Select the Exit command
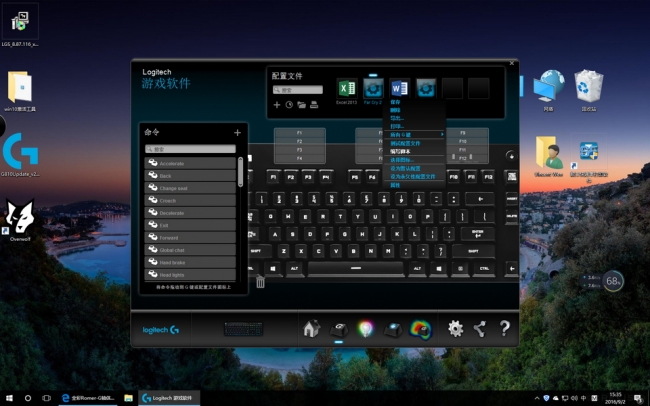The image size is (650, 406). pyautogui.click(x=190, y=225)
